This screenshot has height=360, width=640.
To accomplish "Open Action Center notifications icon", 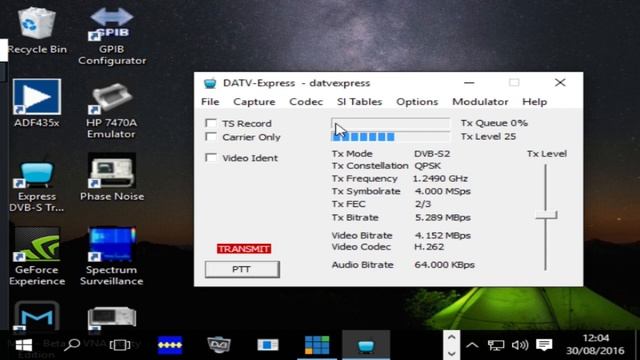I will click(x=544, y=345).
